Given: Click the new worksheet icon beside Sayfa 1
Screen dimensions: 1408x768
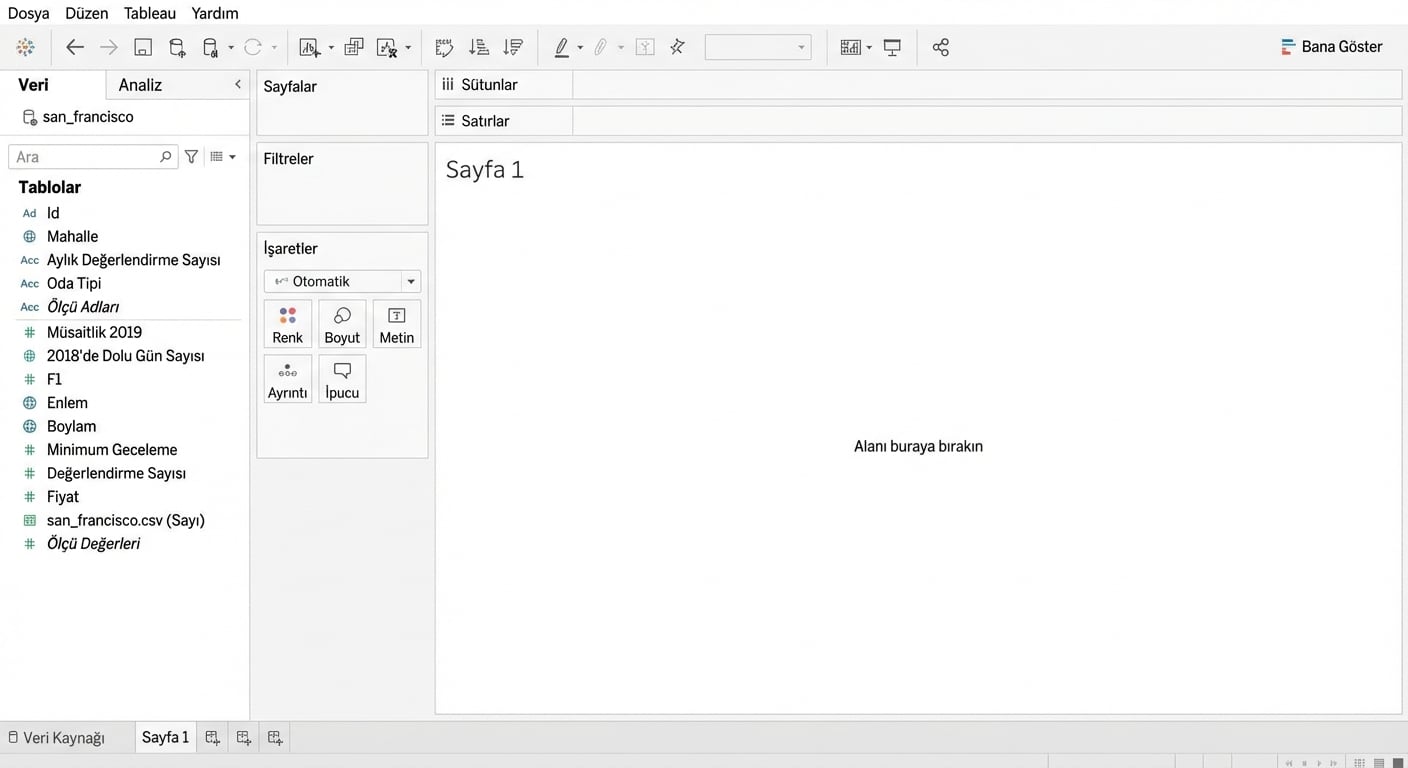Looking at the screenshot, I should [x=212, y=738].
